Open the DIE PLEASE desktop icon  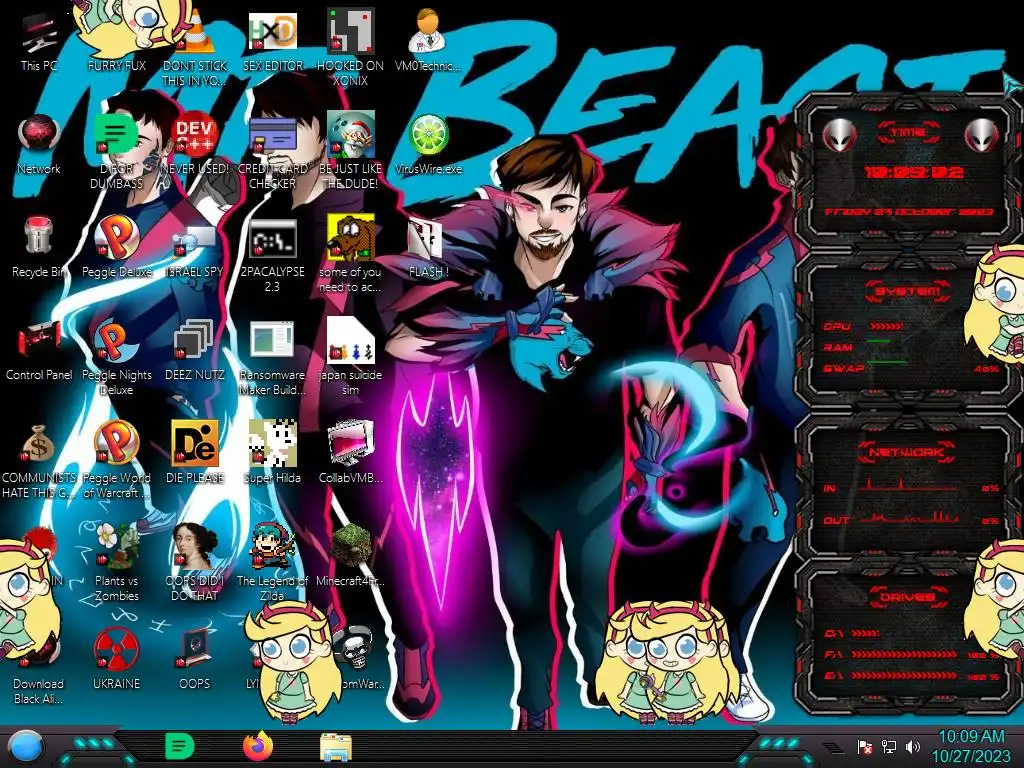tap(195, 452)
